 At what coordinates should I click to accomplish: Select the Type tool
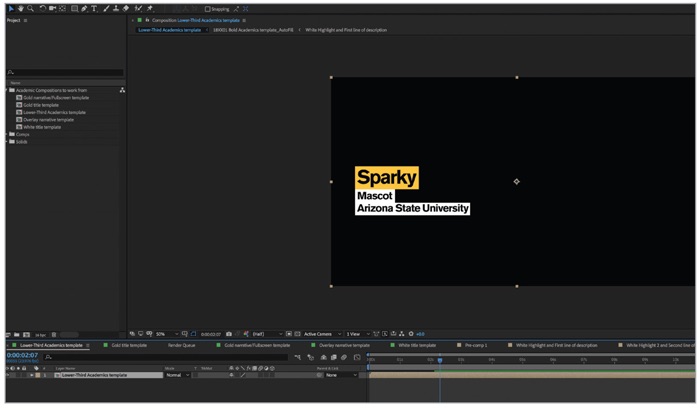pos(94,8)
